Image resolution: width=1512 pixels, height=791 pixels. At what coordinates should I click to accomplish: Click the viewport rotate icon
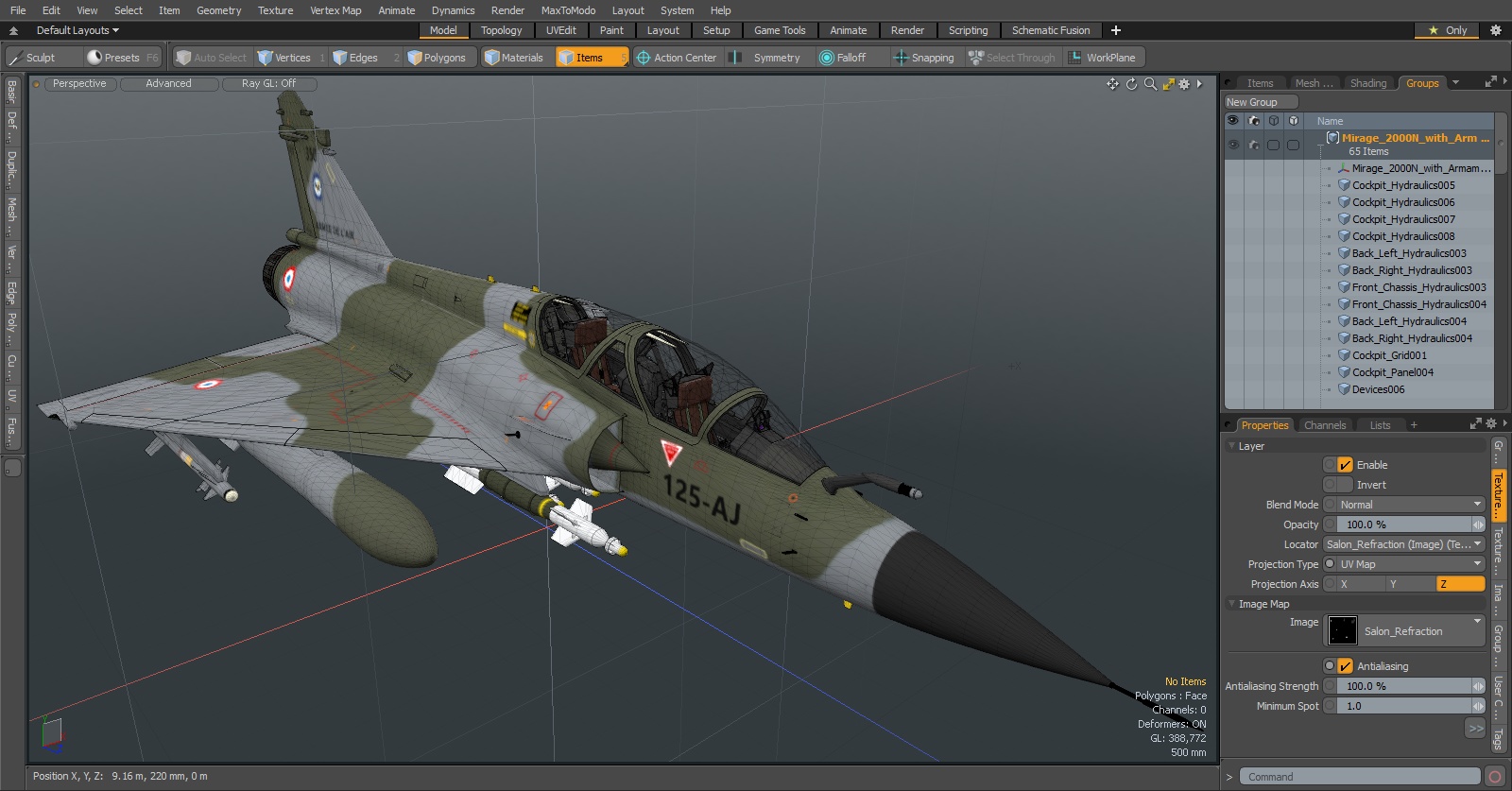[1132, 84]
